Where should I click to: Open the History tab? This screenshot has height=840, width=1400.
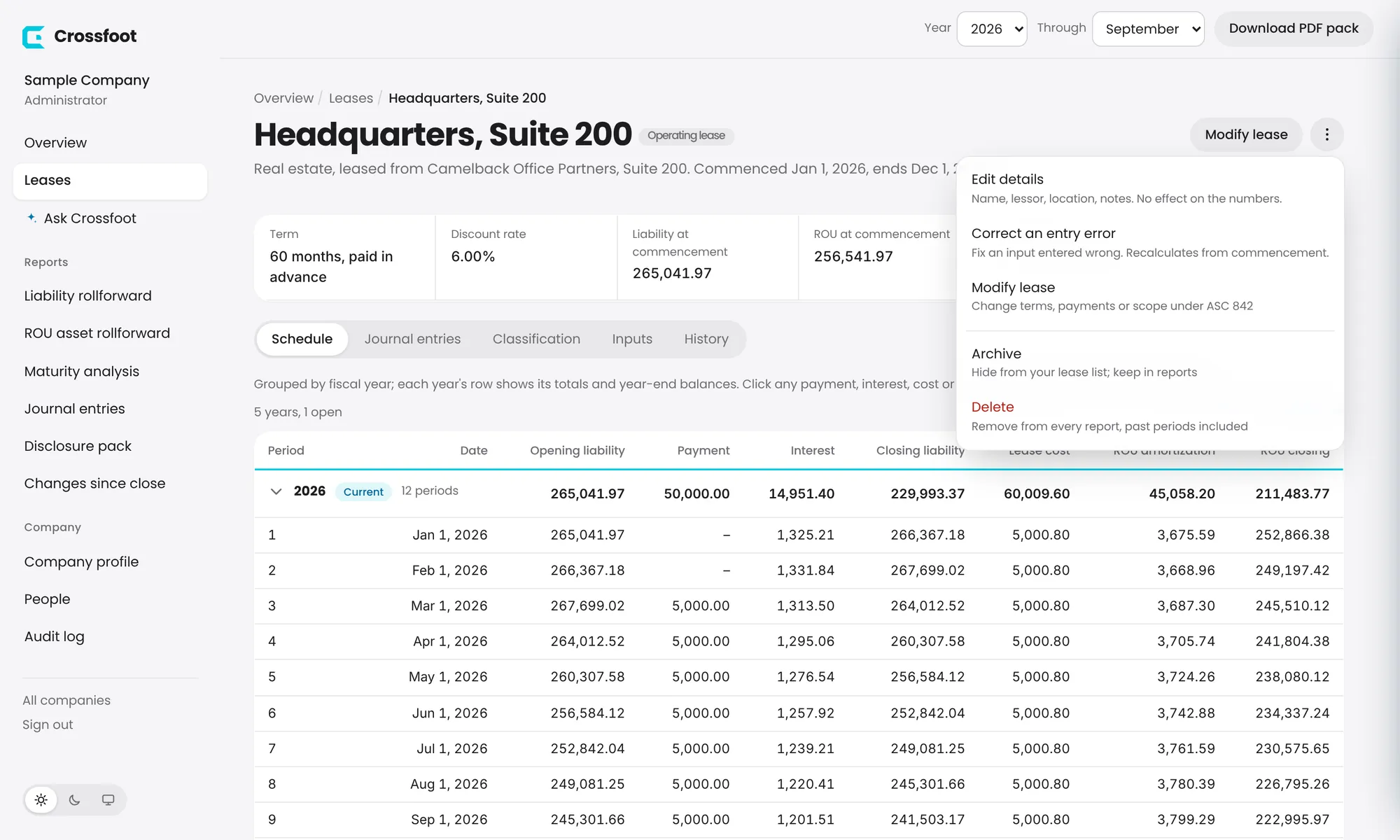point(706,339)
